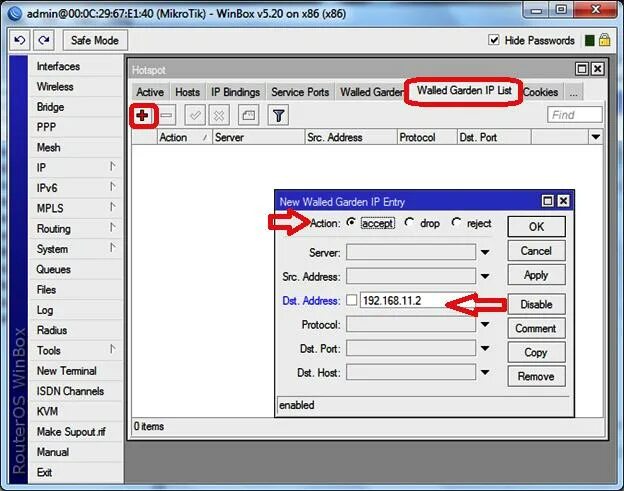Expand the Dst. Port field arrow

(485, 348)
